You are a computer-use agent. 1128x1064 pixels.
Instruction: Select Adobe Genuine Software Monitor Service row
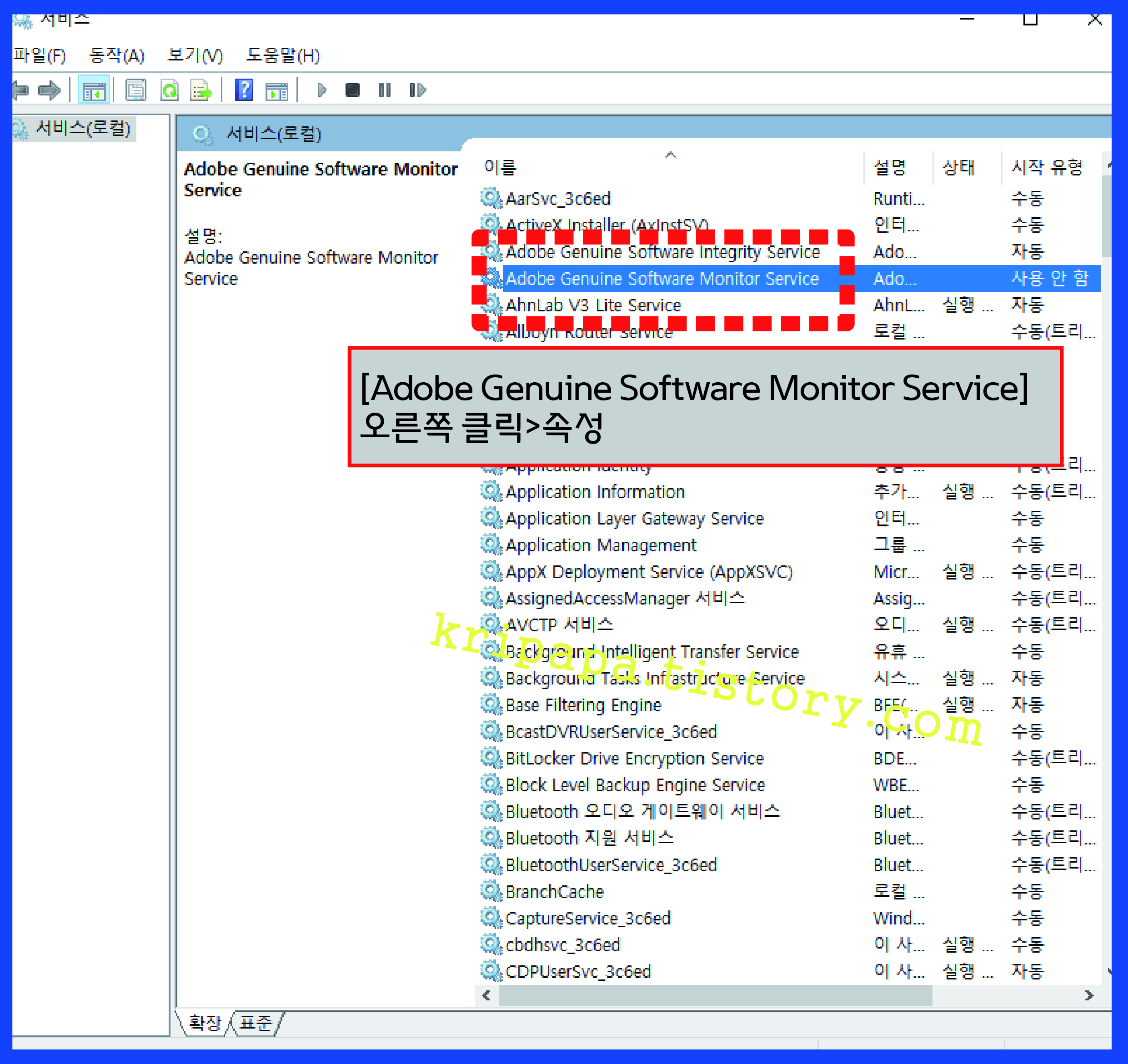[790, 279]
